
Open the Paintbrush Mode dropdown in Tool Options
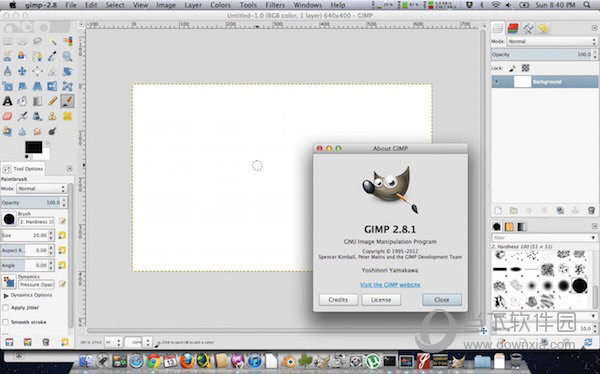click(x=41, y=189)
